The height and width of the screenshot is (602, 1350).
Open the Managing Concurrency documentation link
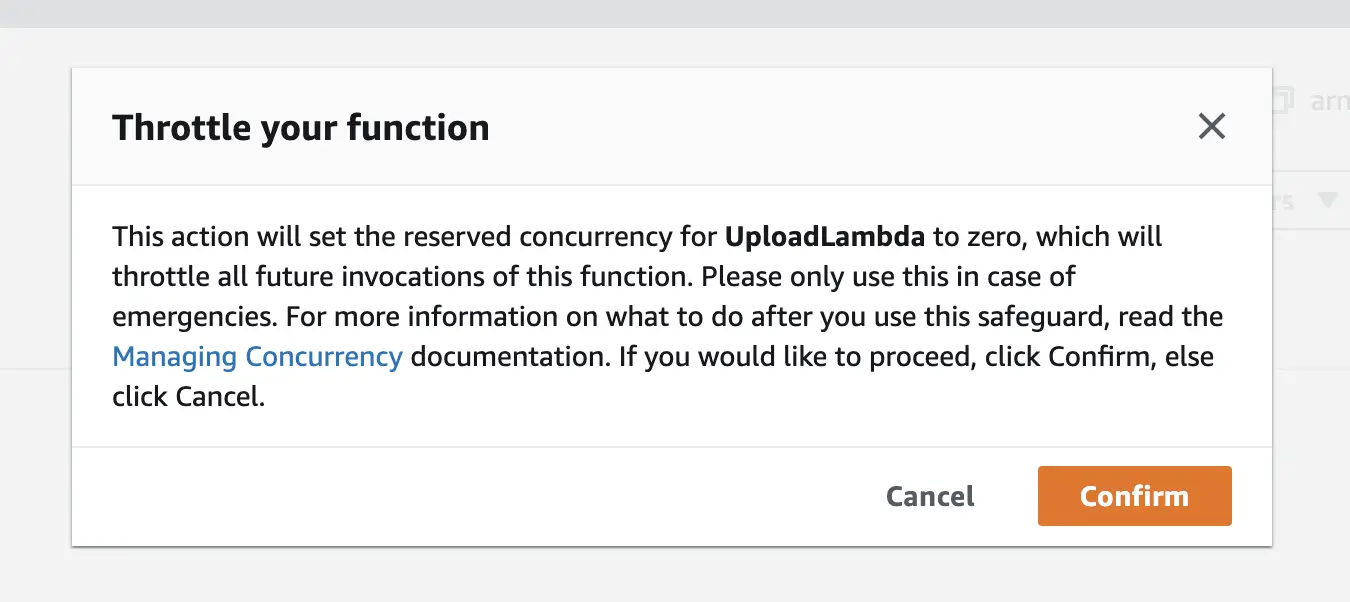tap(256, 356)
